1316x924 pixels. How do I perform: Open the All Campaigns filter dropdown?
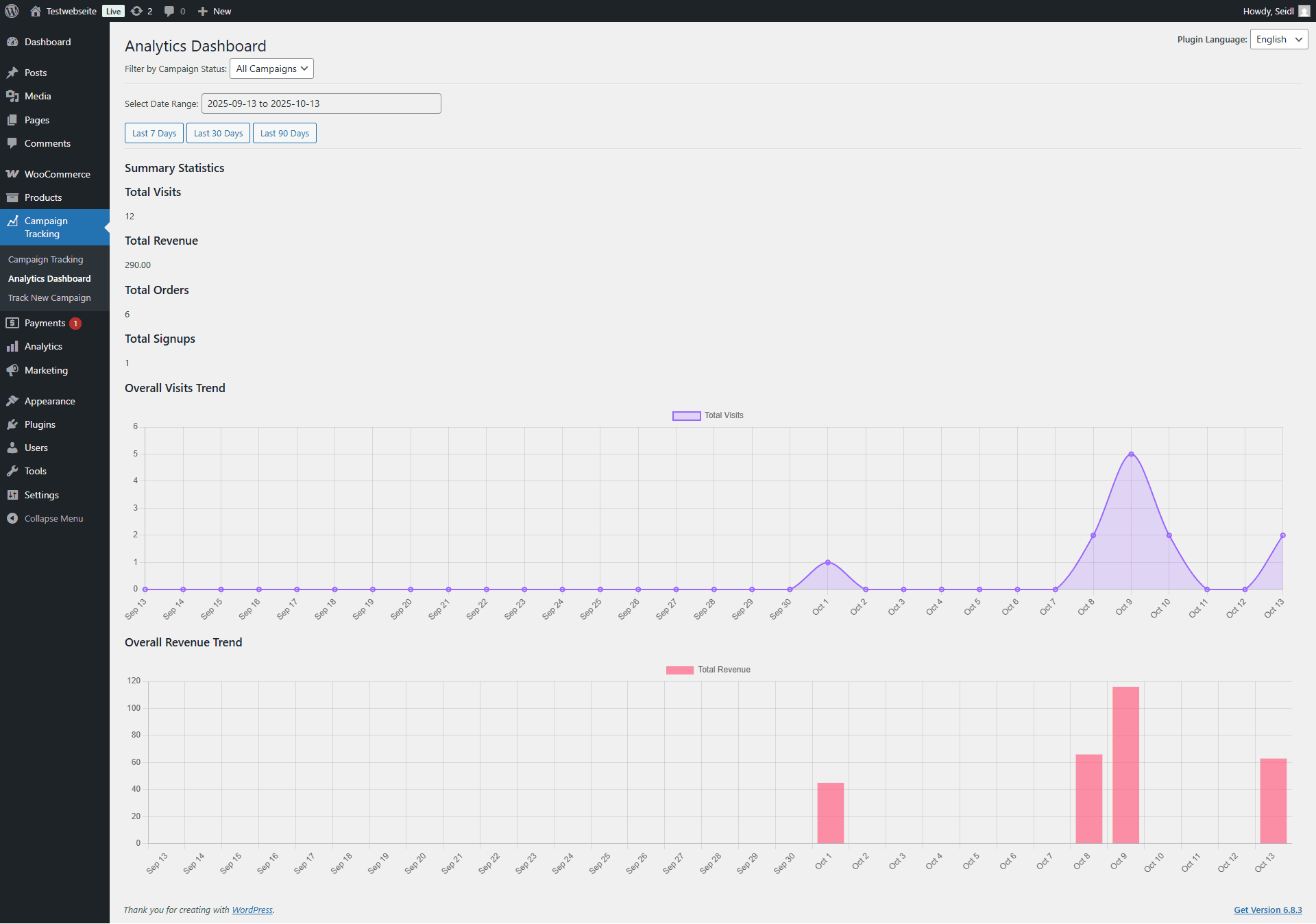[x=271, y=69]
